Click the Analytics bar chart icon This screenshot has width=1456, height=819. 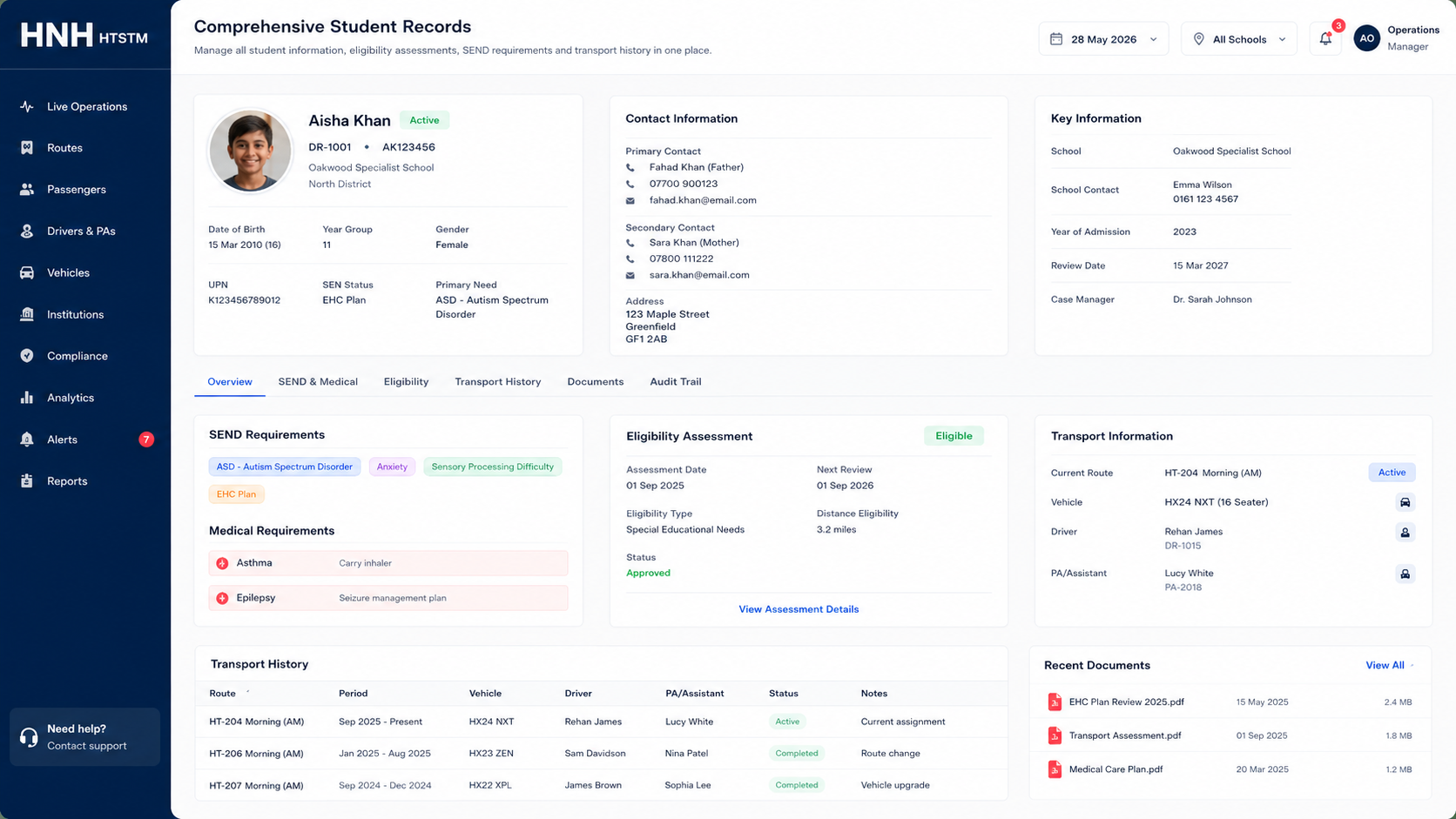point(27,398)
